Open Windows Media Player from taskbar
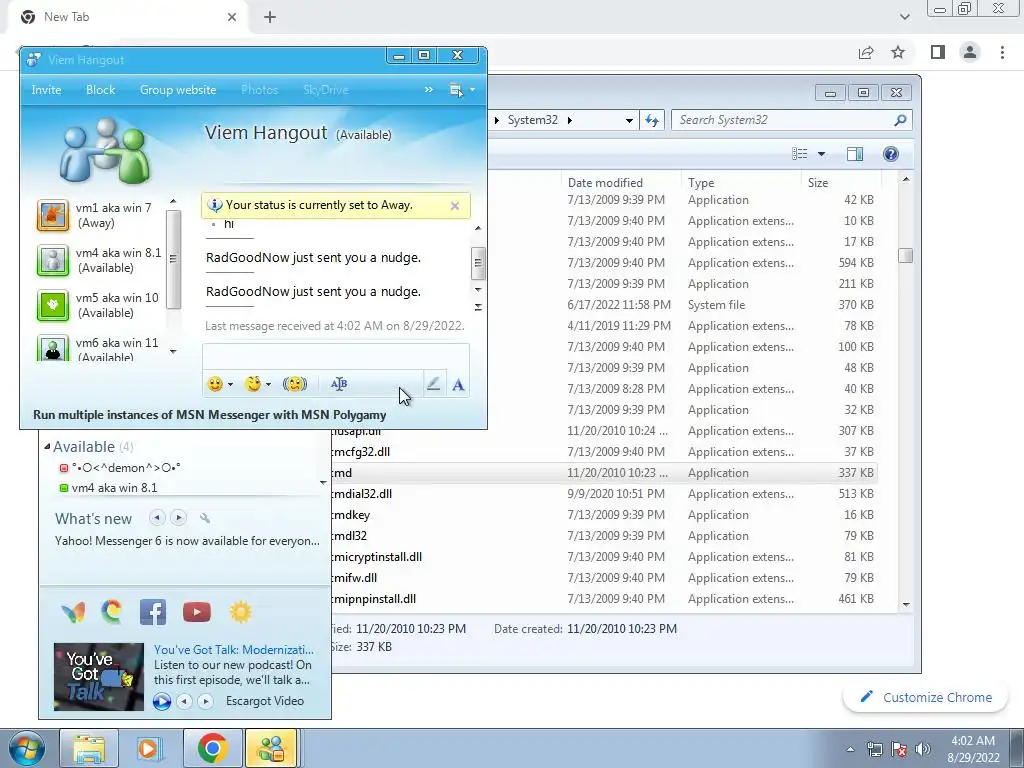This screenshot has height=768, width=1024. point(148,748)
